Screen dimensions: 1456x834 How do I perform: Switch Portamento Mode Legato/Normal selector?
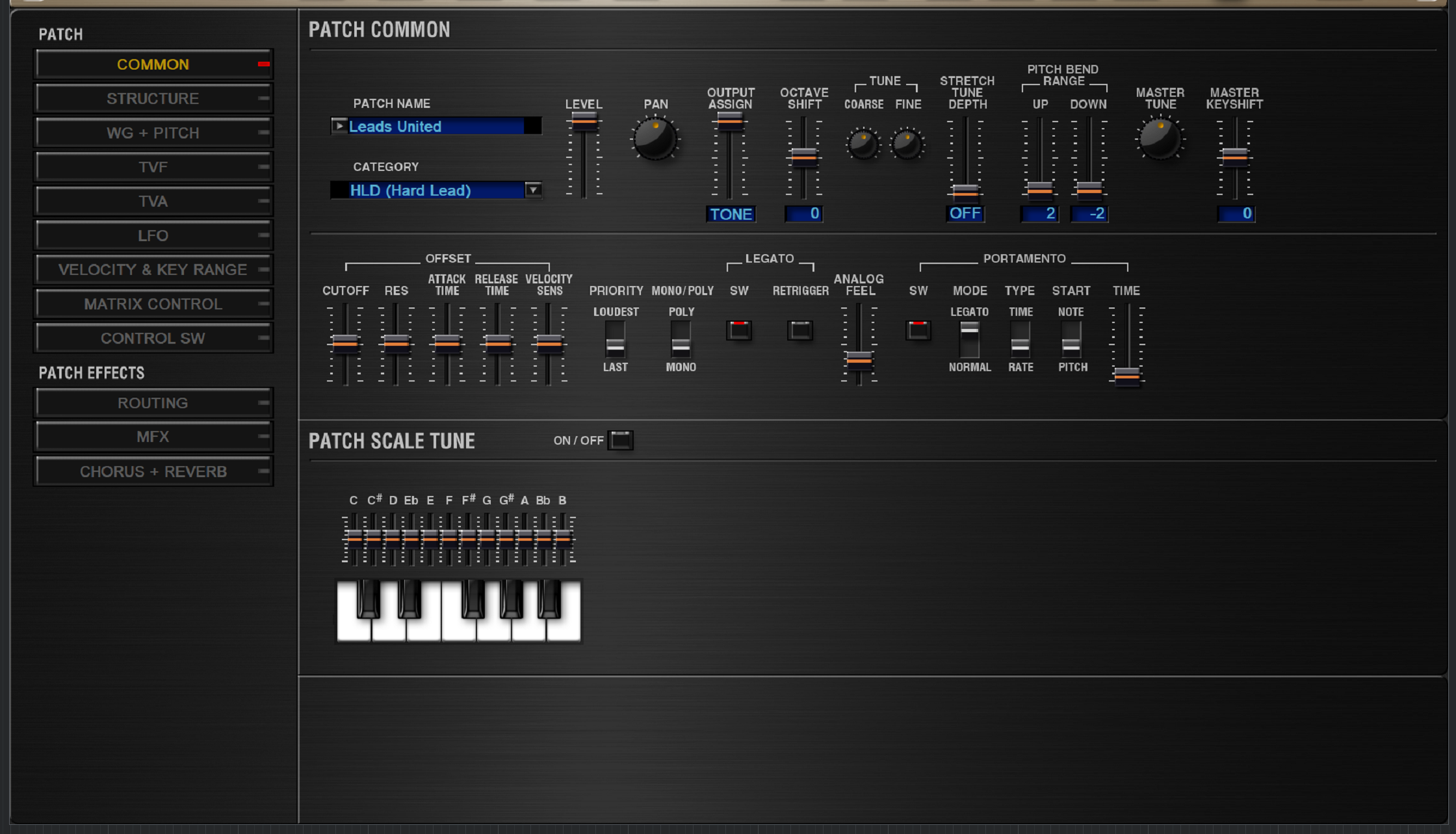(969, 339)
